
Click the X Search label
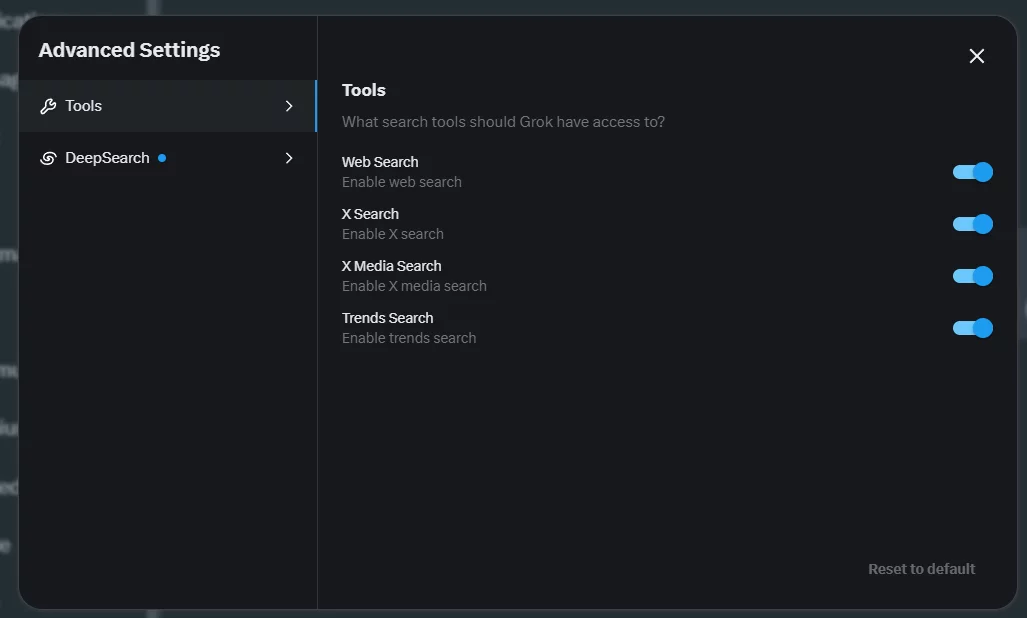(x=370, y=214)
